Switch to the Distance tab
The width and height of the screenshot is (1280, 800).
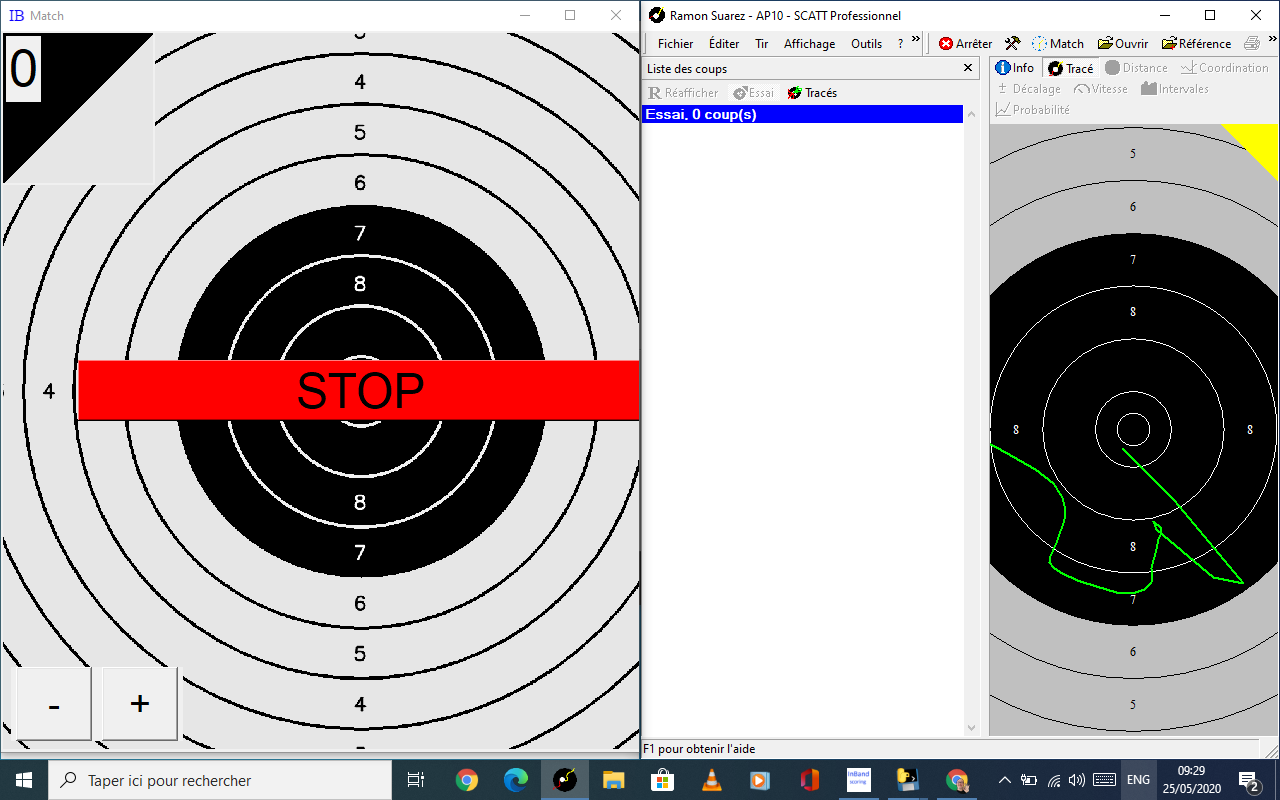tap(1136, 68)
